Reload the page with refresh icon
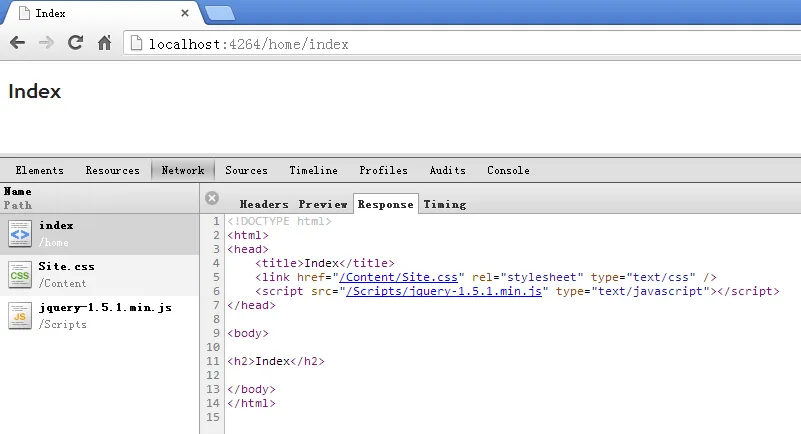Image resolution: width=801 pixels, height=434 pixels. (76, 43)
